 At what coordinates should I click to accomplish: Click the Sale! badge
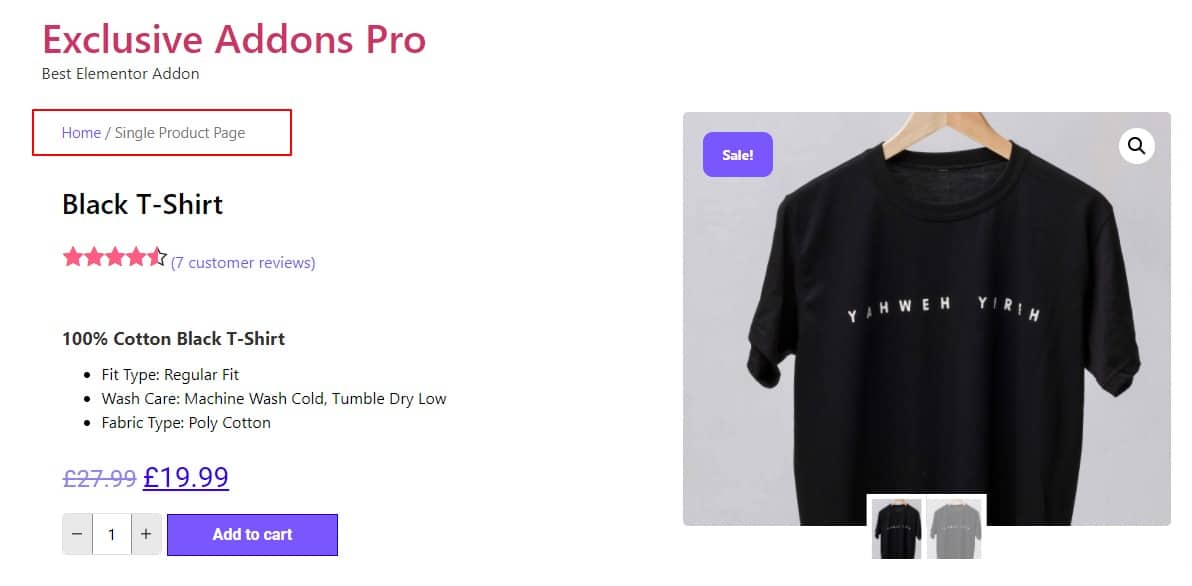[x=737, y=154]
